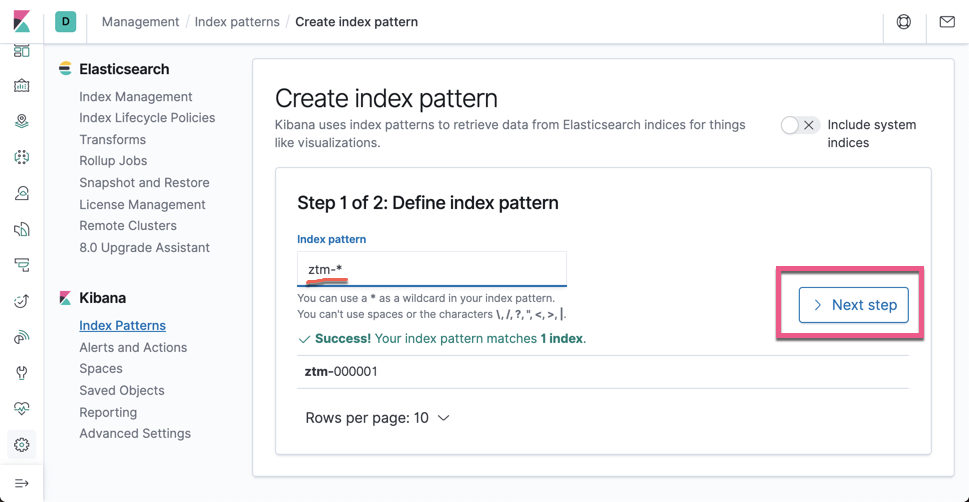Image resolution: width=969 pixels, height=502 pixels.
Task: Open Snapshot and Restore page
Action: coord(144,183)
